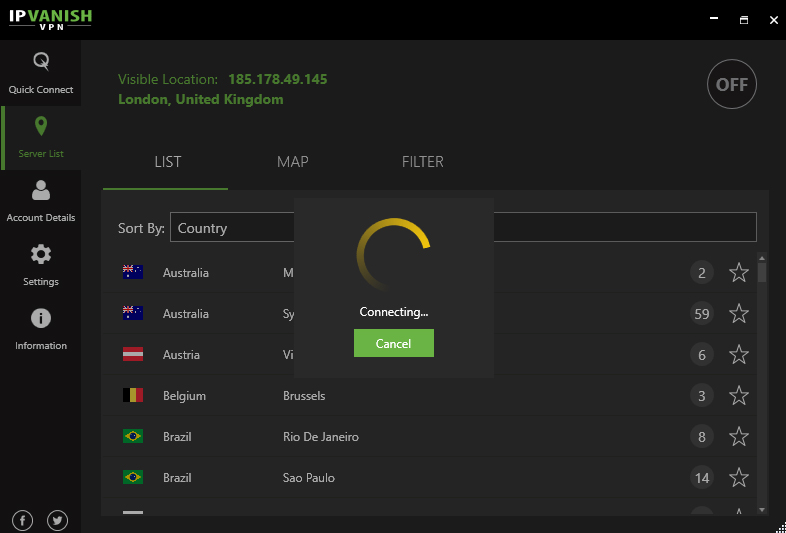Open the Twitter icon link
Viewport: 786px width, 533px height.
pos(57,520)
